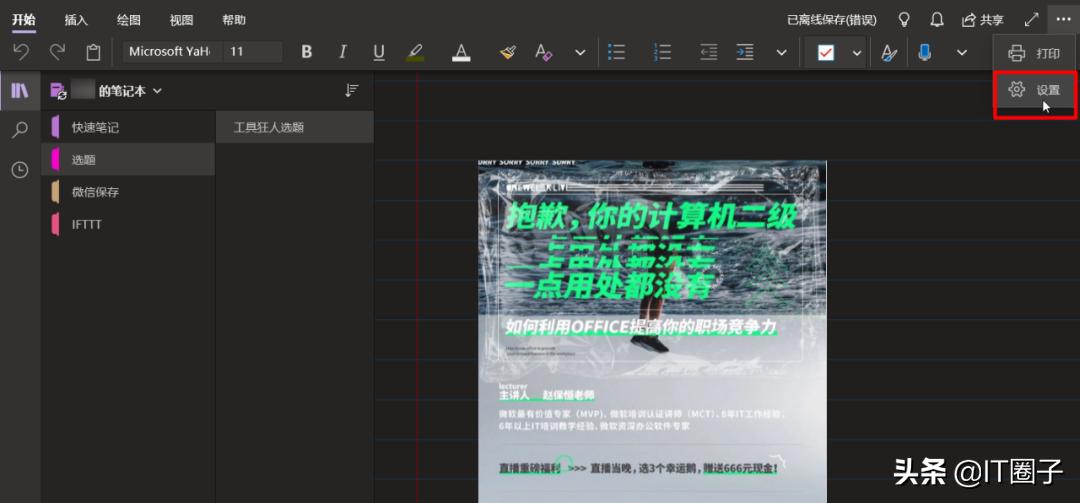Viewport: 1080px width, 503px height.
Task: Clear text formatting
Action: [x=543, y=52]
